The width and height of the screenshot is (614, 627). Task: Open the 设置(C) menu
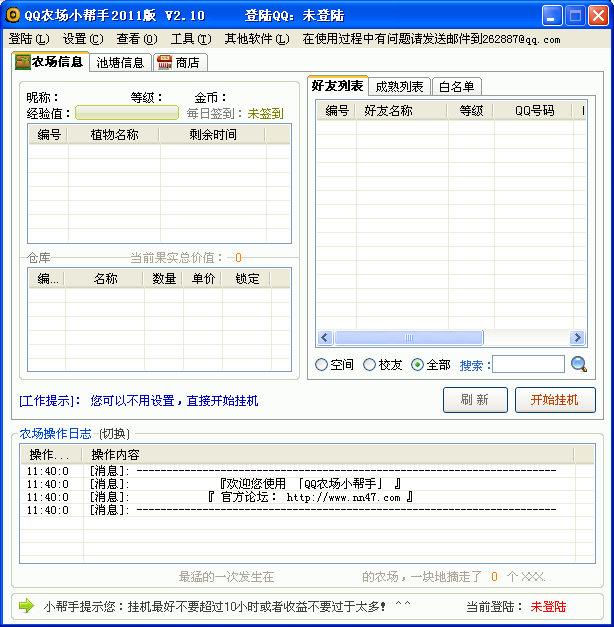pos(83,39)
